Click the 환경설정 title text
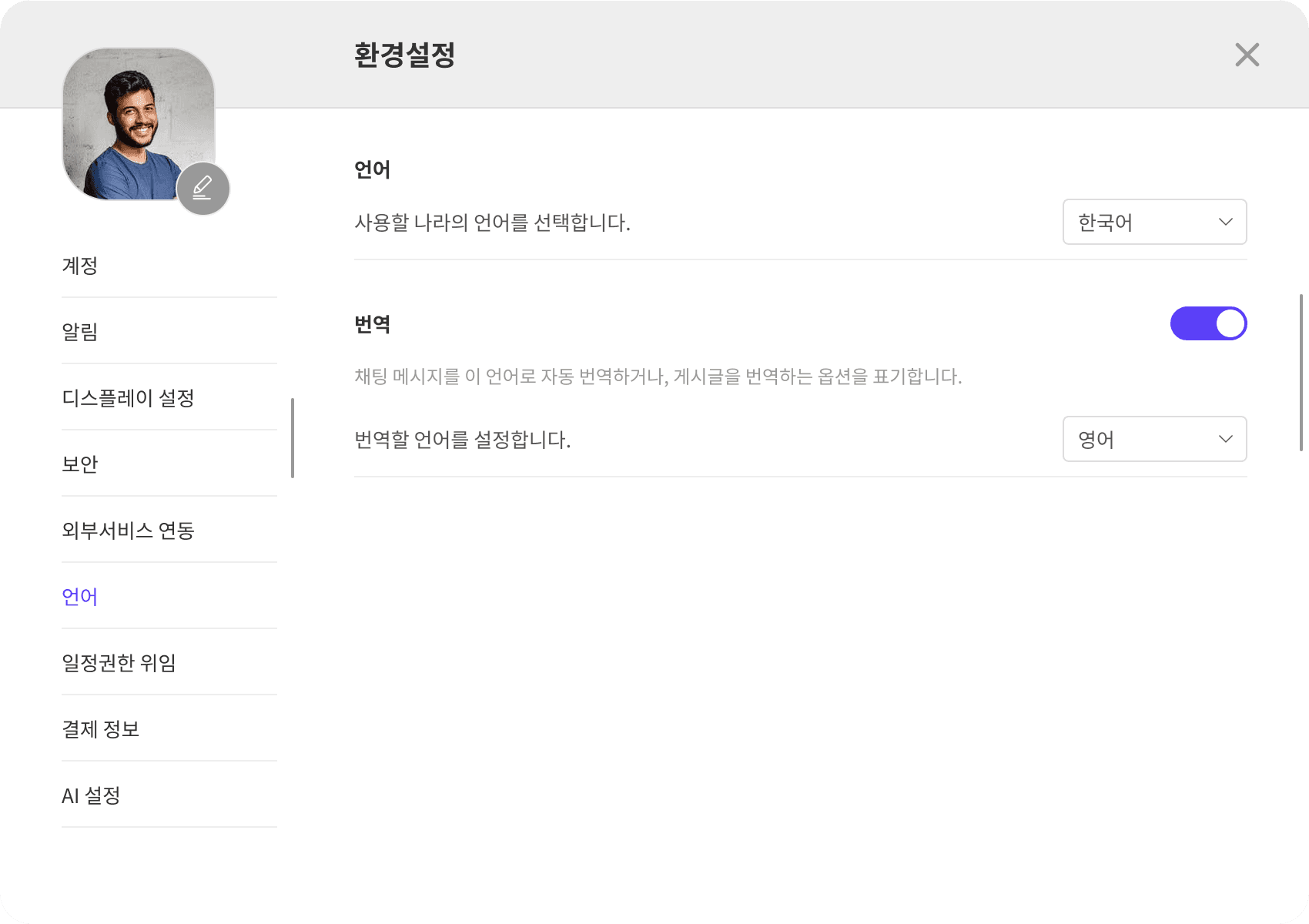This screenshot has height=924, width=1309. pos(405,55)
